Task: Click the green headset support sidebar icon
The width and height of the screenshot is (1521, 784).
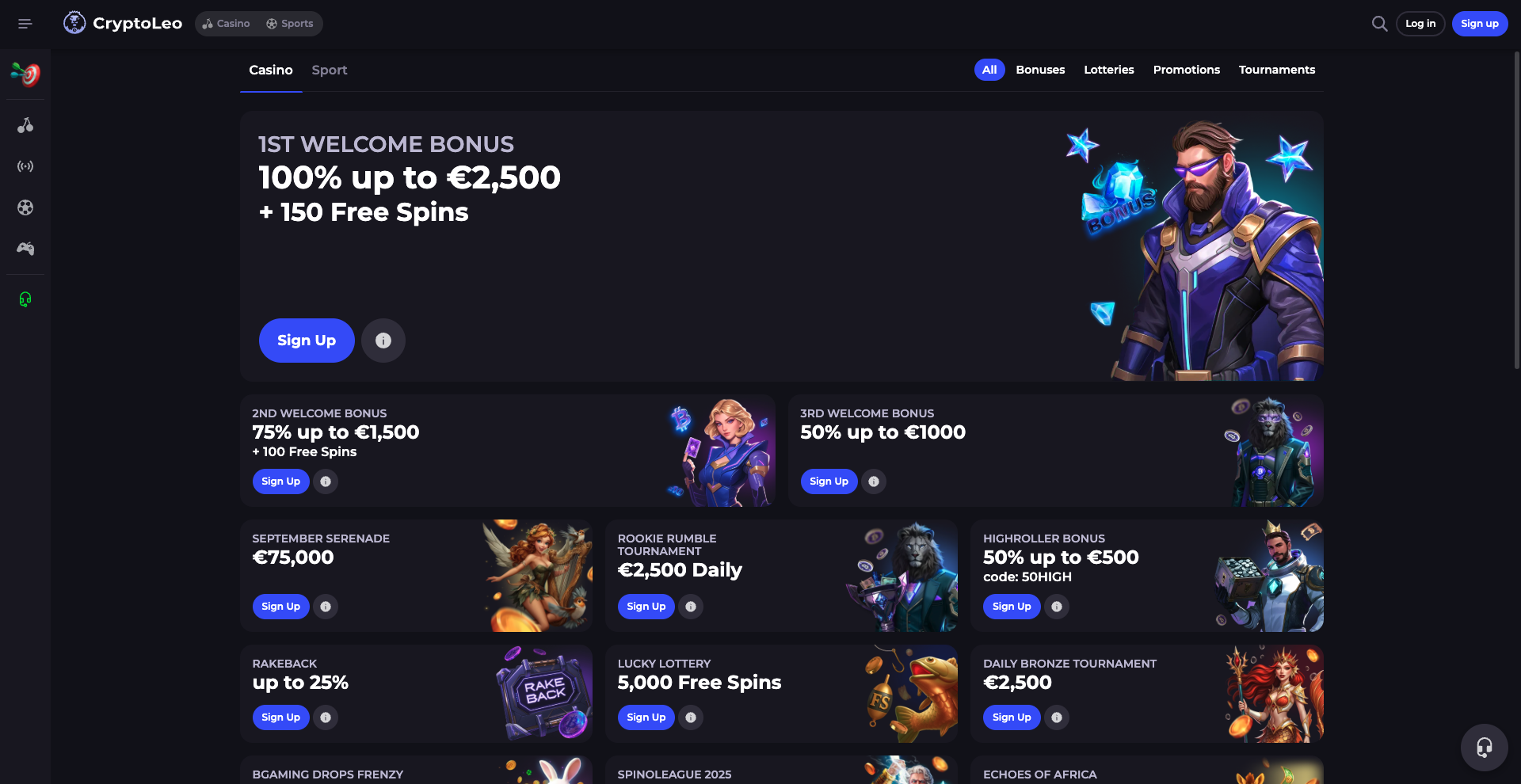Action: 25,299
